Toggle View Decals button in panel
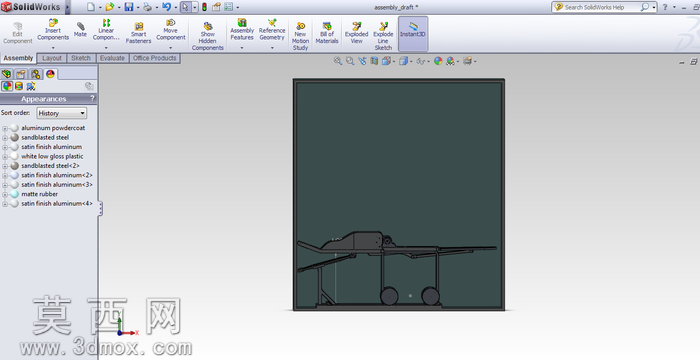700x360 pixels. coord(19,86)
